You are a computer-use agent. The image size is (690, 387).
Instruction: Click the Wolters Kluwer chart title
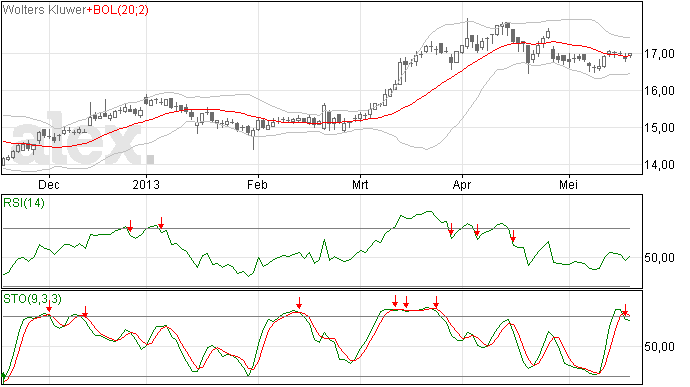pos(44,10)
